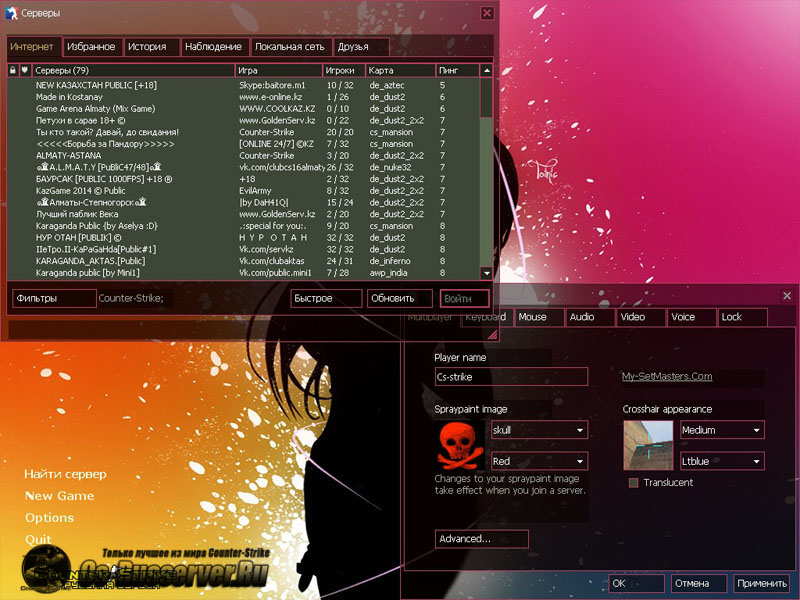
Task: Click the server list scrollbar down arrow
Action: (487, 273)
